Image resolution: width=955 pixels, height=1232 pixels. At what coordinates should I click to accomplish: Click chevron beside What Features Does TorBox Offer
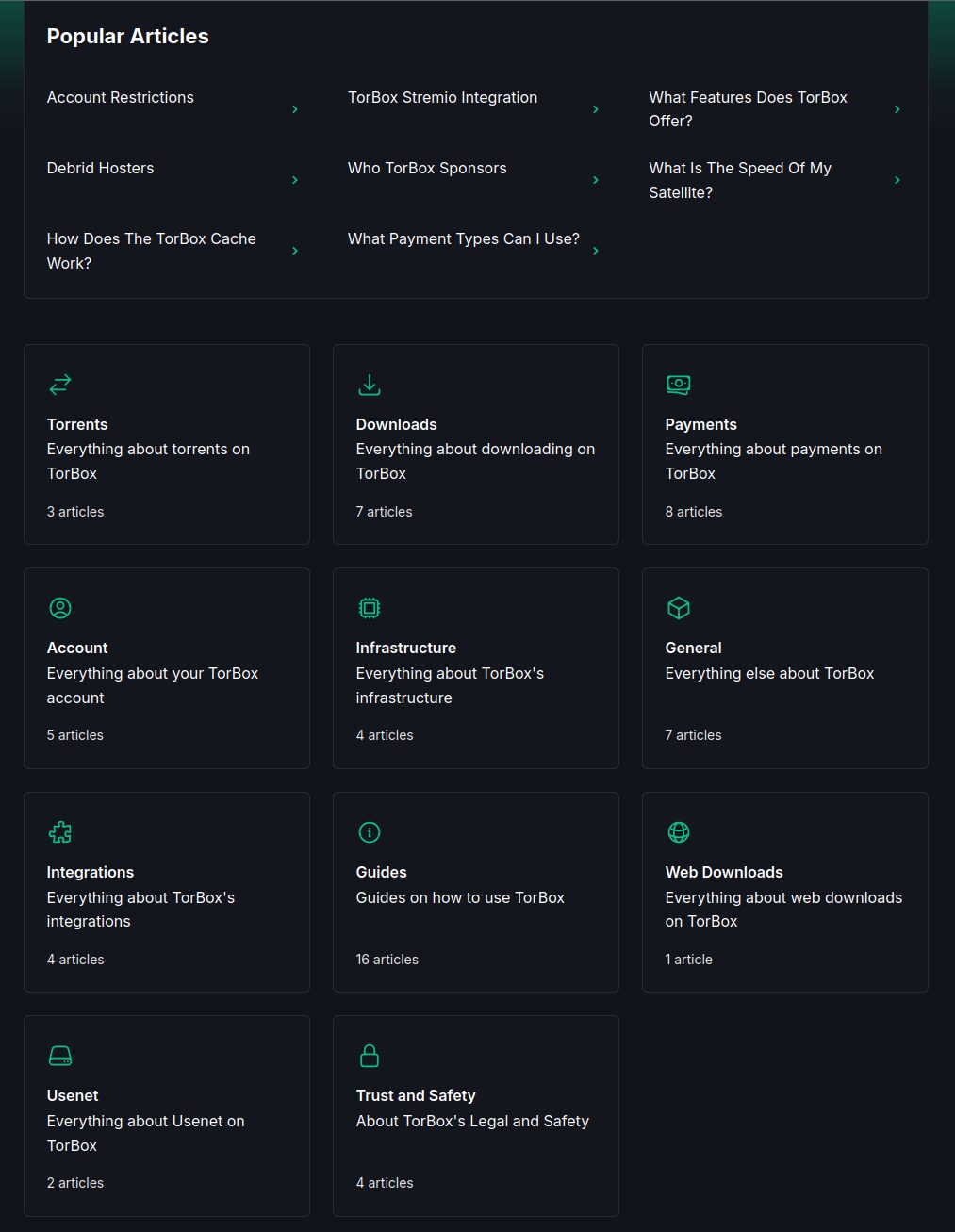897,109
